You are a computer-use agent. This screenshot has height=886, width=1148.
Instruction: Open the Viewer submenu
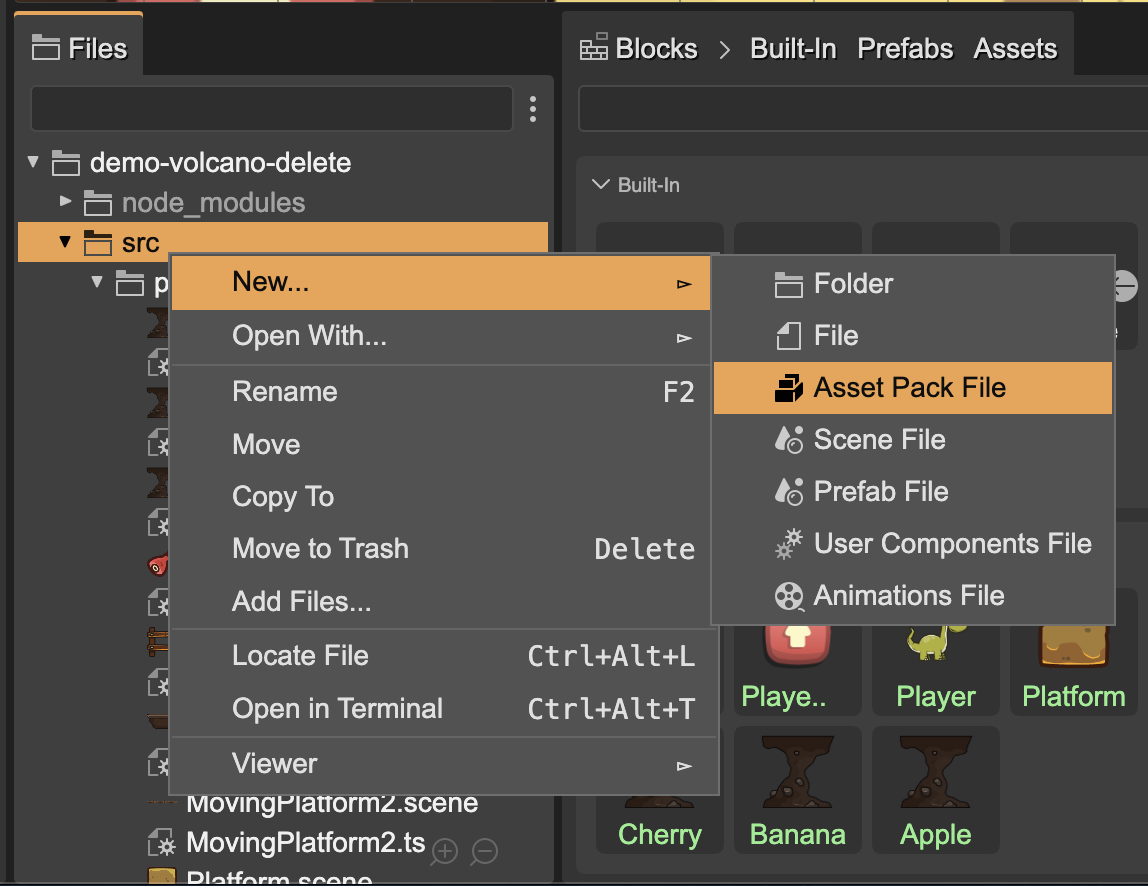pos(274,763)
